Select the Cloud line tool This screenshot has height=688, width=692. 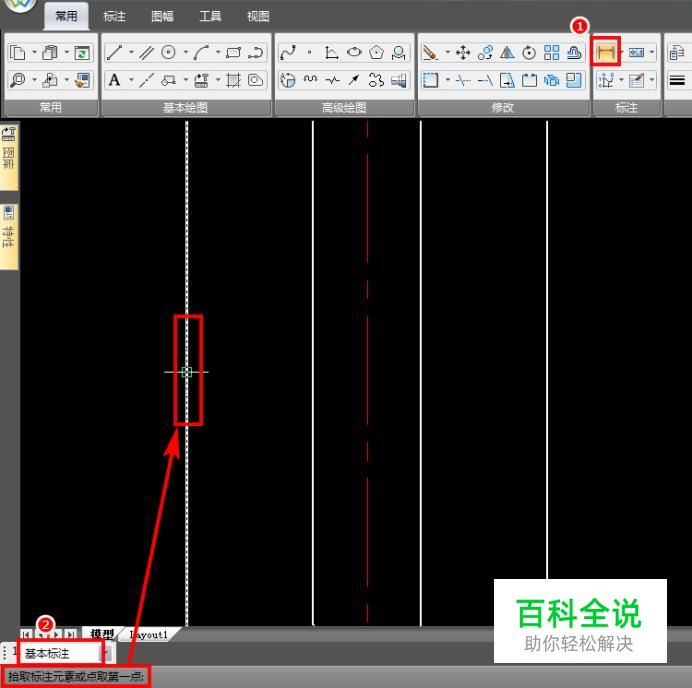coord(376,80)
